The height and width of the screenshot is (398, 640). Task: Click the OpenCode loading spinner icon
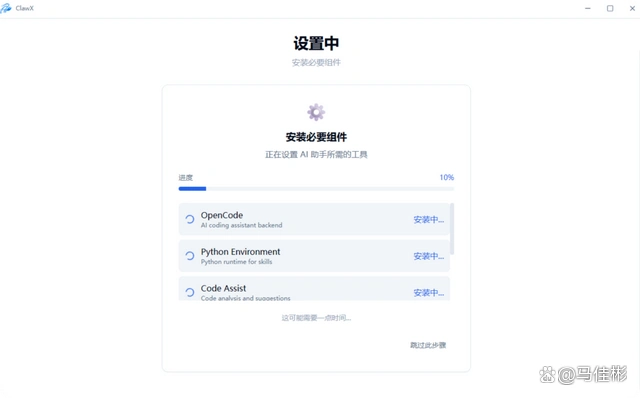point(190,219)
